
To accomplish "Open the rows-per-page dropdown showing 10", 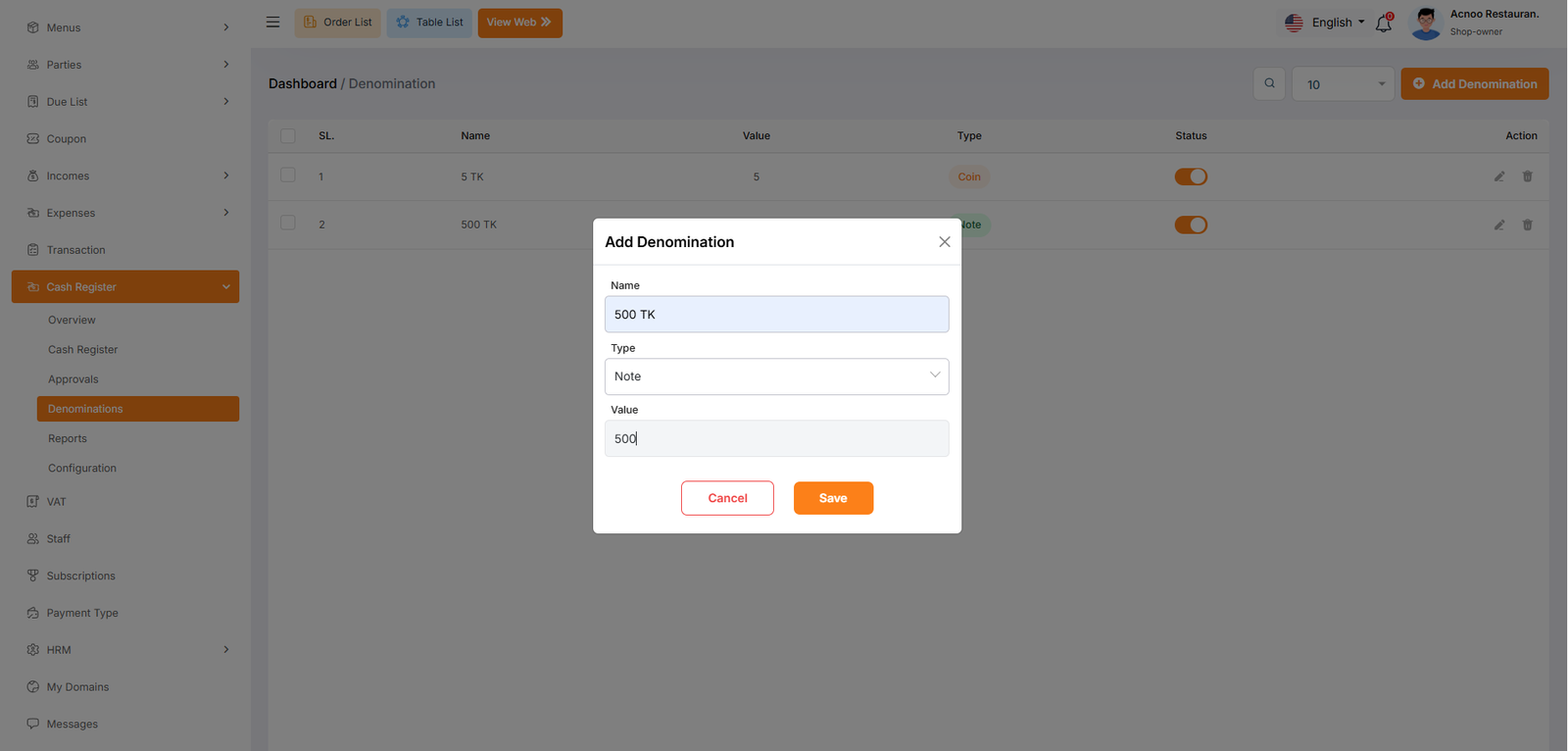I will pos(1343,84).
